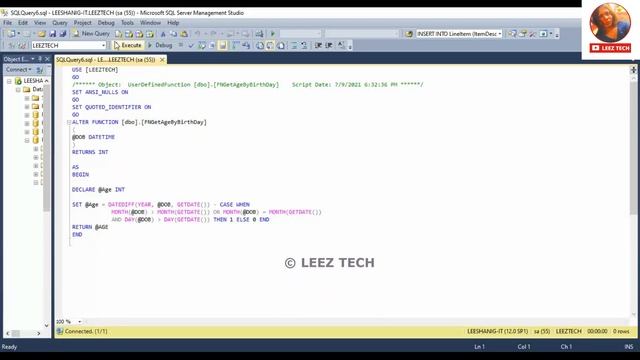Switch output to Results to Text
The image size is (640, 360).
click(x=260, y=45)
